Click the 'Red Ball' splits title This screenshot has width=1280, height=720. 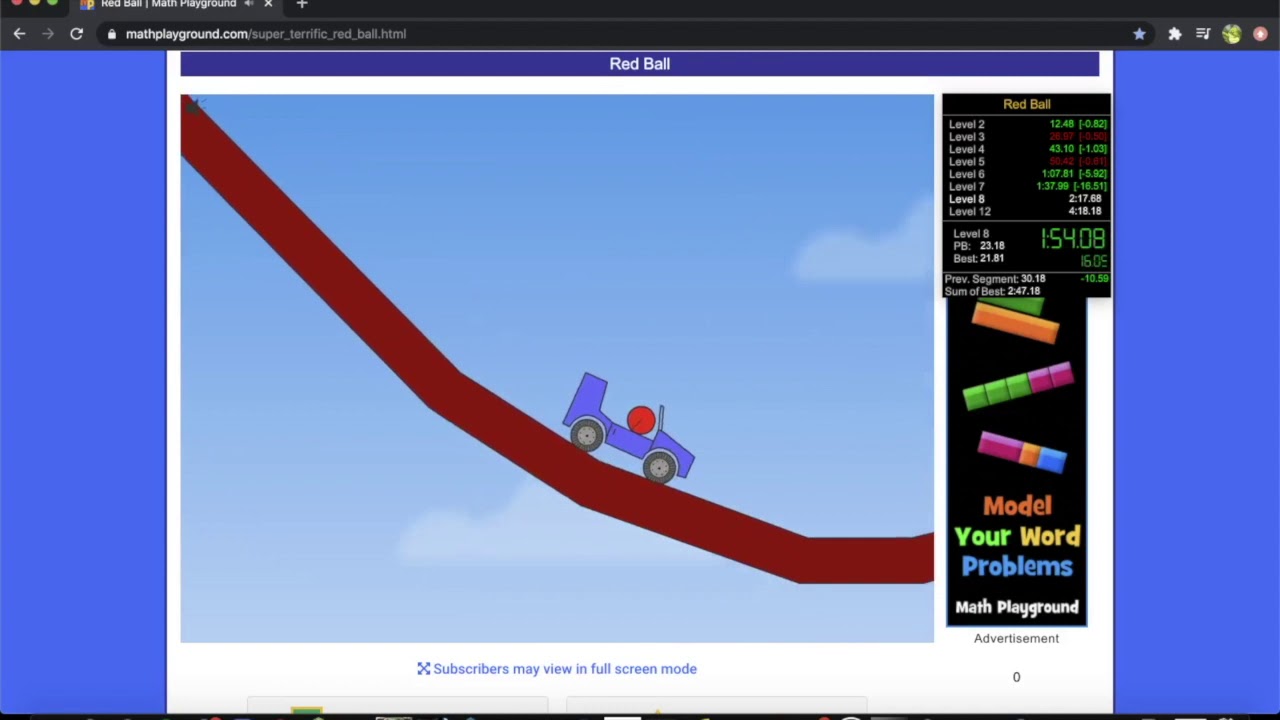click(x=1027, y=104)
